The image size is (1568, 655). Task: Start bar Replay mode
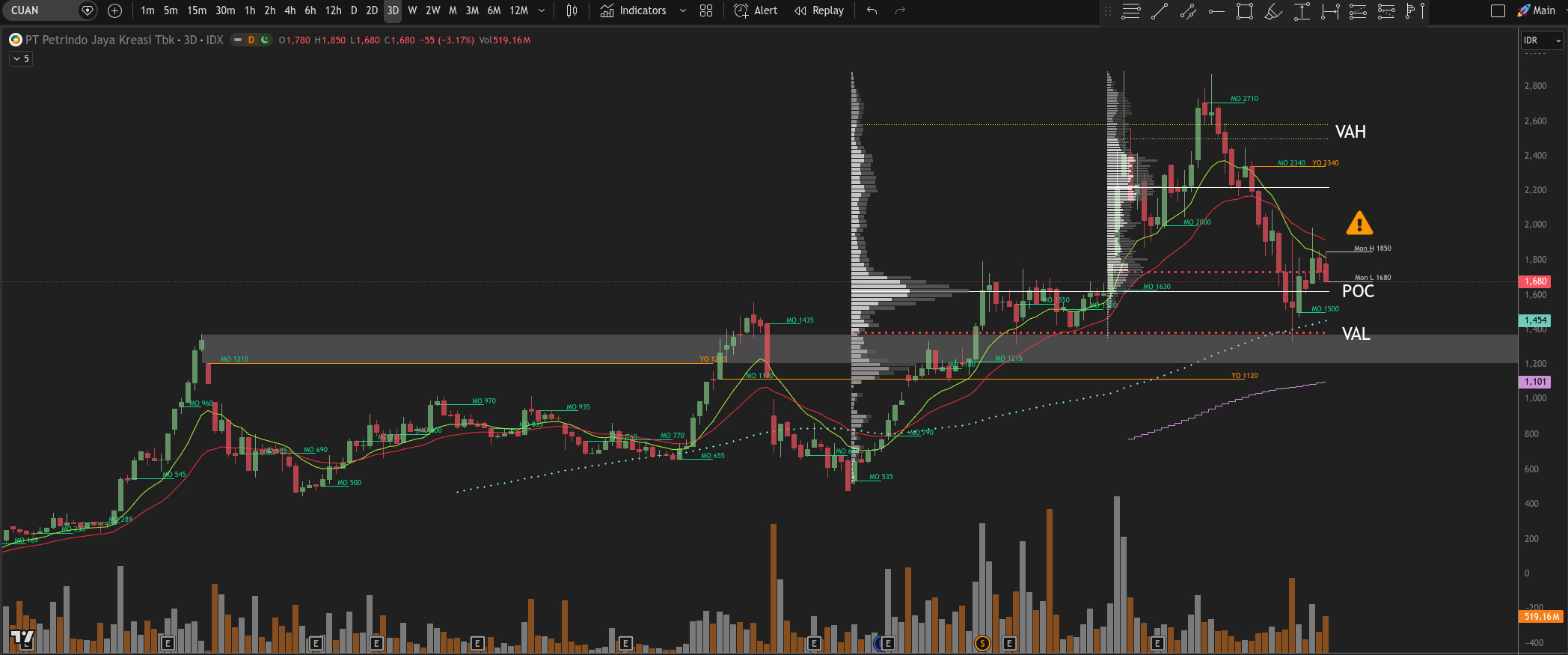(x=819, y=10)
